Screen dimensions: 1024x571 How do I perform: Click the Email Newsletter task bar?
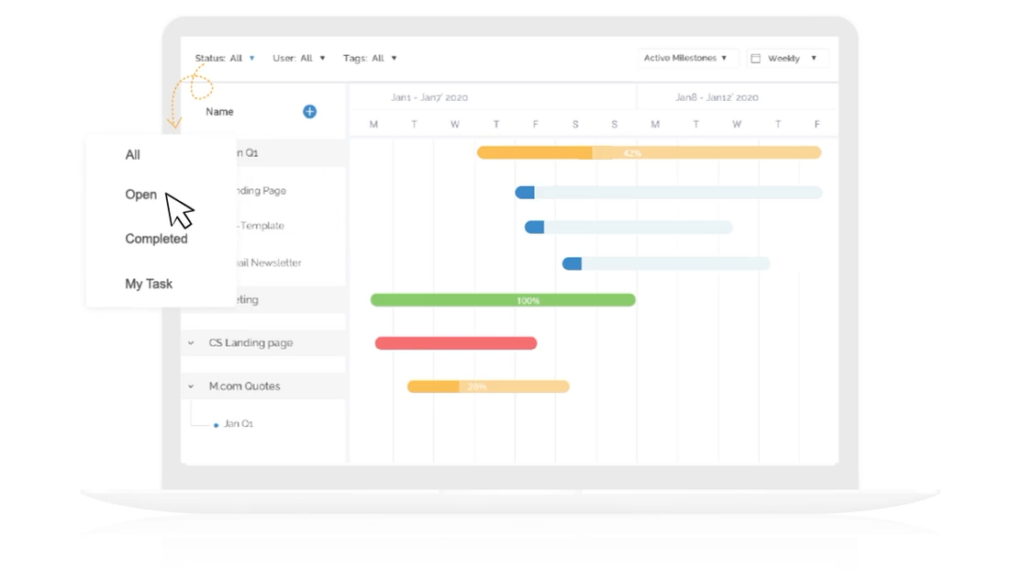(x=666, y=263)
